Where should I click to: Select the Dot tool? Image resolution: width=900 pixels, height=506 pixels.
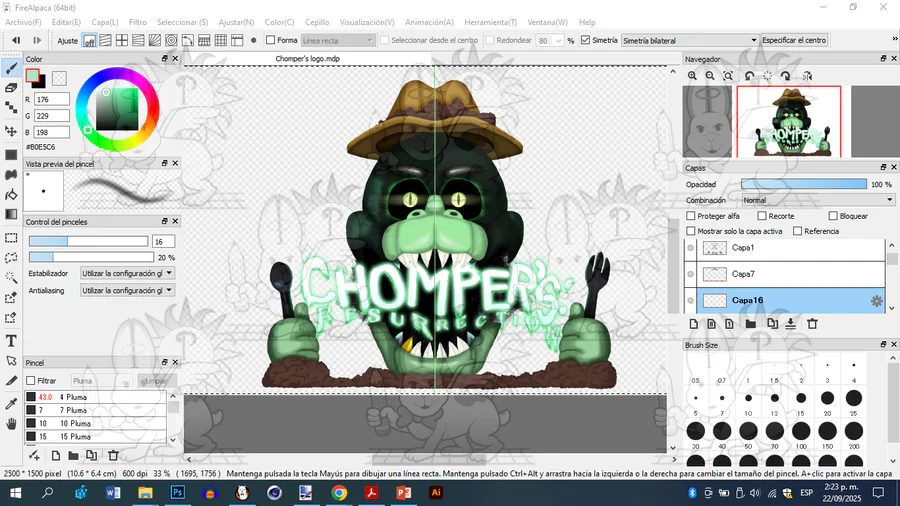pyautogui.click(x=11, y=107)
